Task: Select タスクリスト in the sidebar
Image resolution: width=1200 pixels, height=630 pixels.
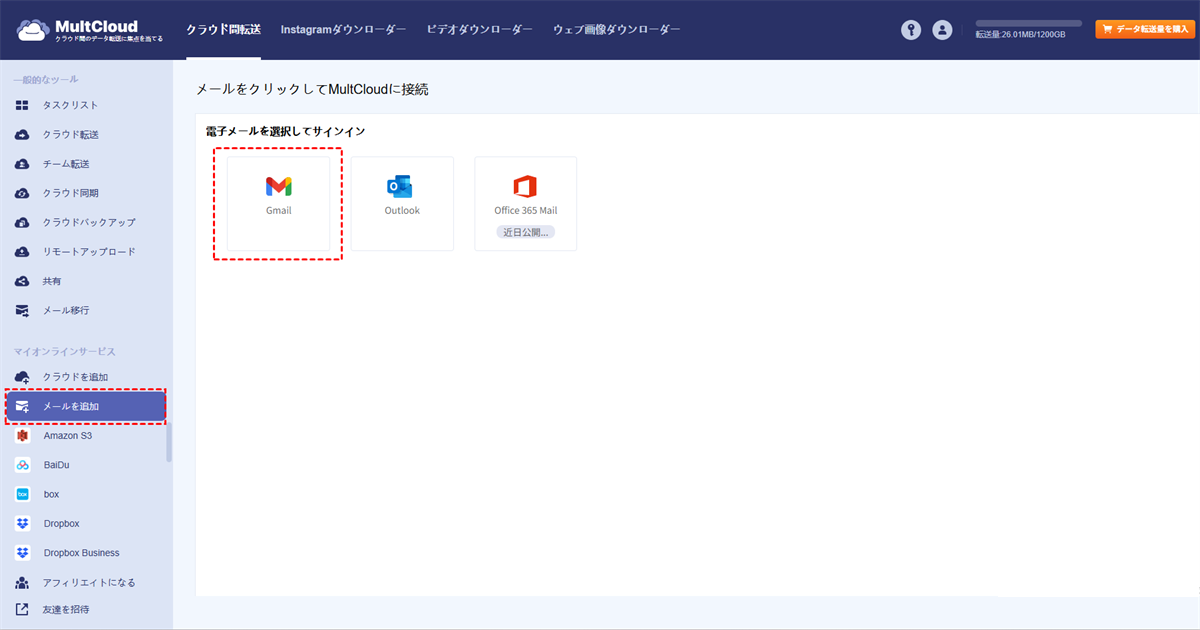Action: [x=70, y=105]
